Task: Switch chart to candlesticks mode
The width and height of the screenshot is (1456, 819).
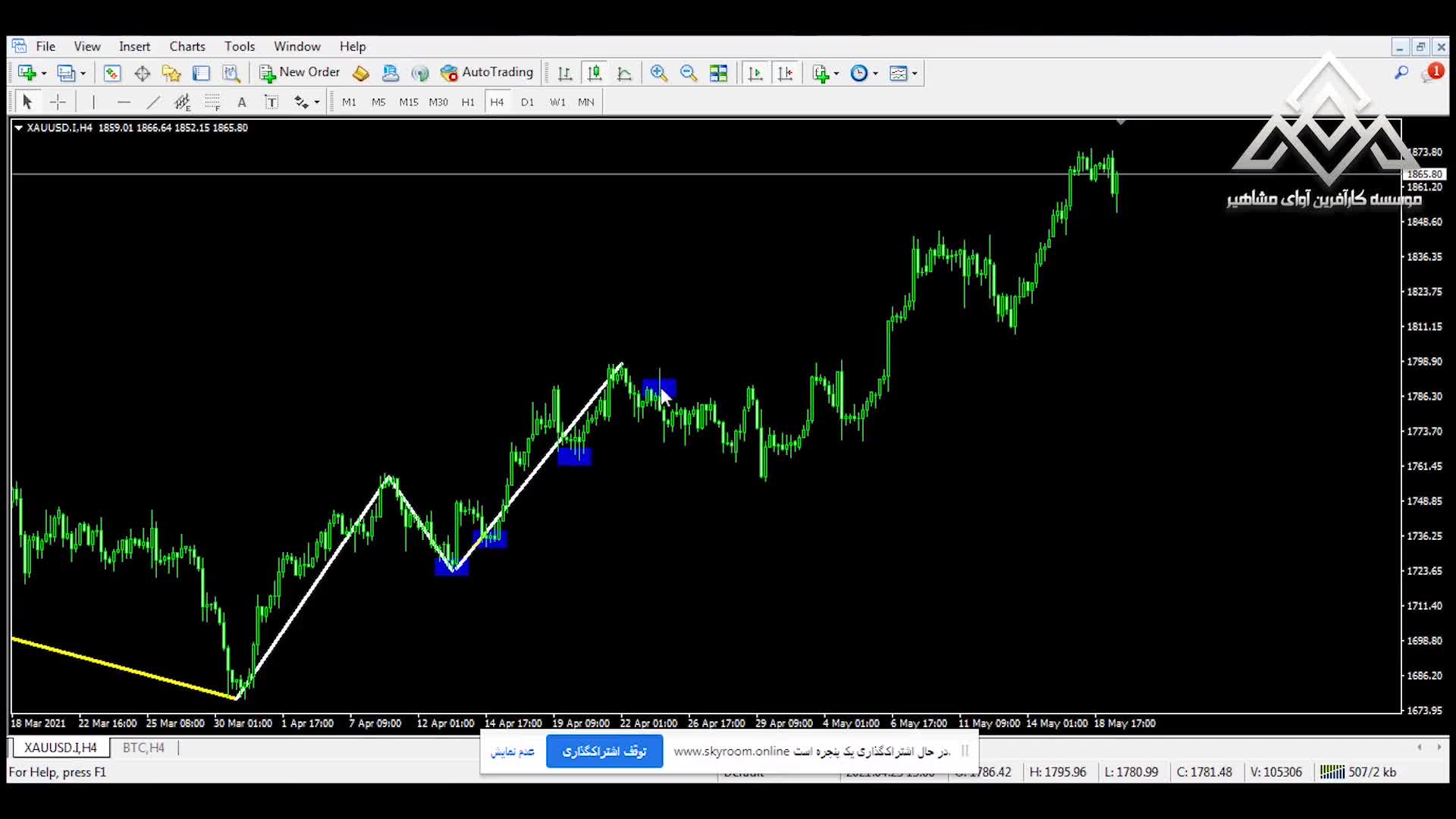Action: pyautogui.click(x=595, y=74)
